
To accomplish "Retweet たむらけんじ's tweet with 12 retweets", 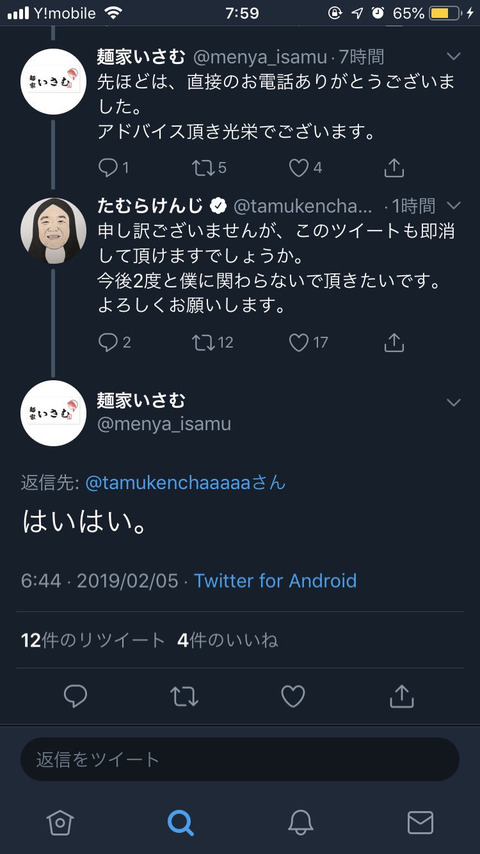I will pyautogui.click(x=203, y=342).
